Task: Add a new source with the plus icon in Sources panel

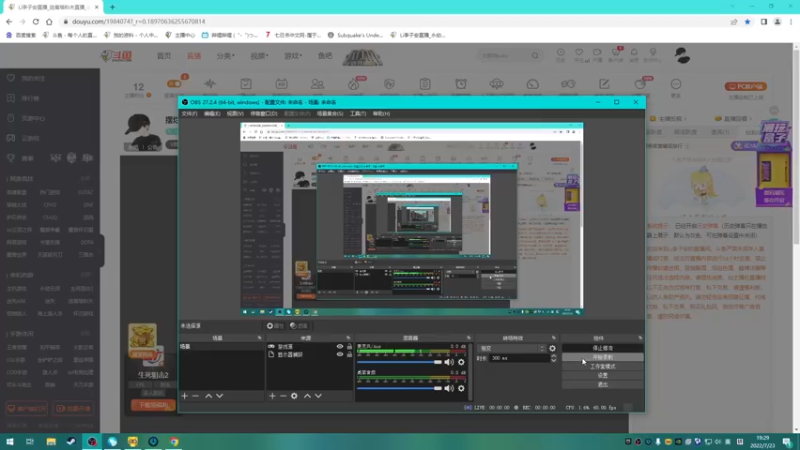Action: click(x=272, y=396)
